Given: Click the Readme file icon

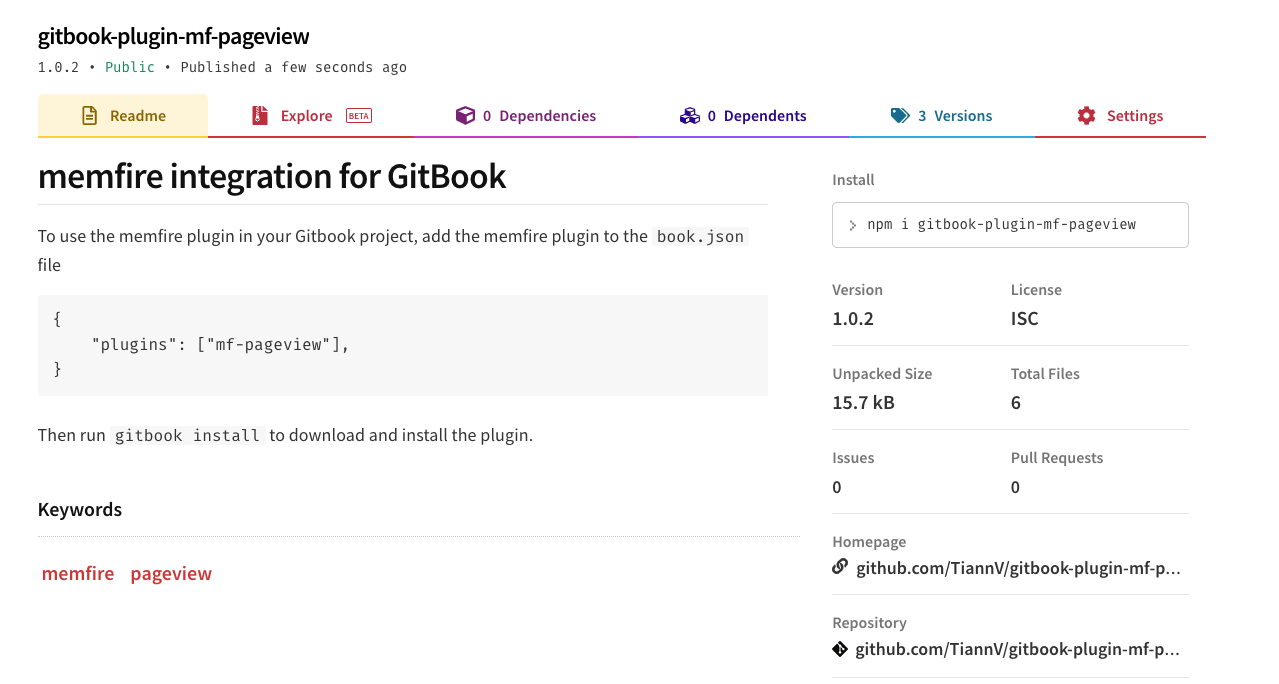Looking at the screenshot, I should (x=90, y=116).
